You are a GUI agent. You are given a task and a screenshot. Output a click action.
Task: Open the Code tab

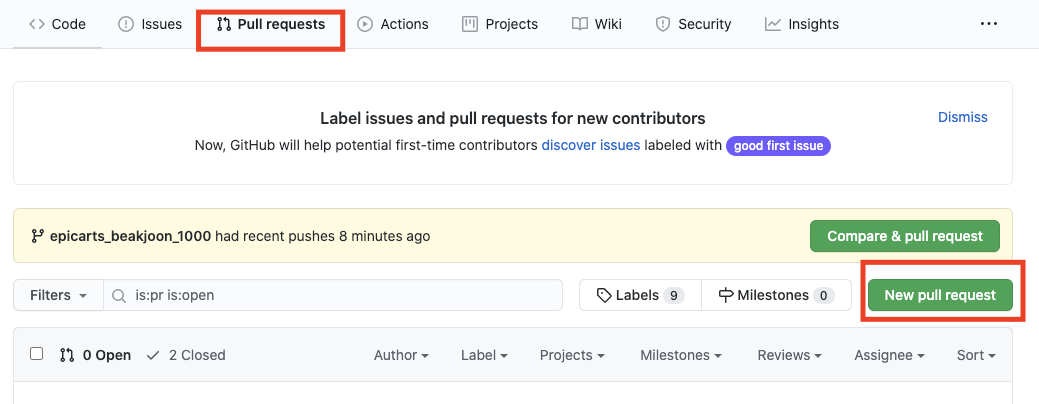pyautogui.click(x=57, y=24)
